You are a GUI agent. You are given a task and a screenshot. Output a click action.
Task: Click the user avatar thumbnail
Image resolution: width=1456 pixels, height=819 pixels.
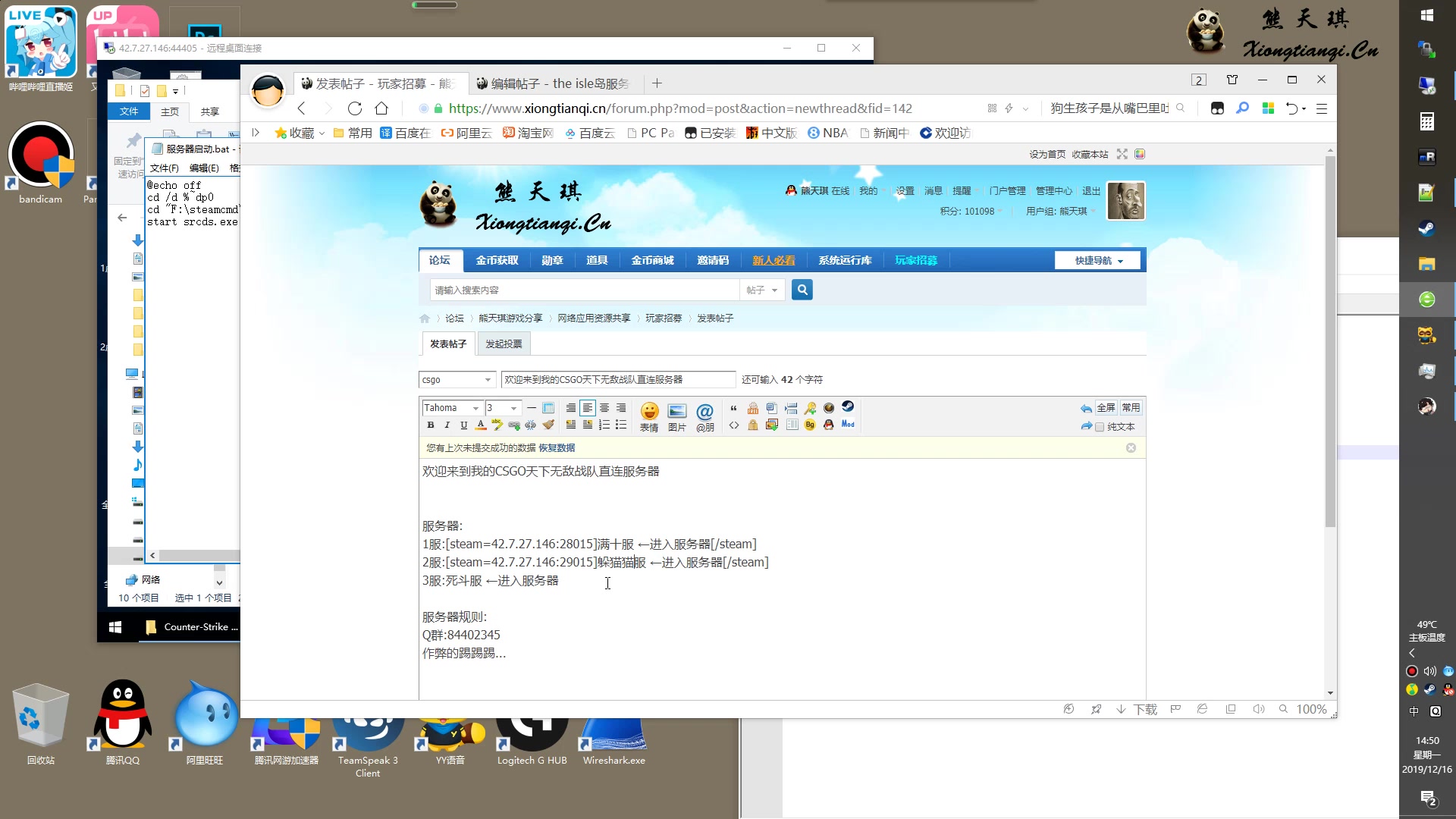[x=1125, y=201]
